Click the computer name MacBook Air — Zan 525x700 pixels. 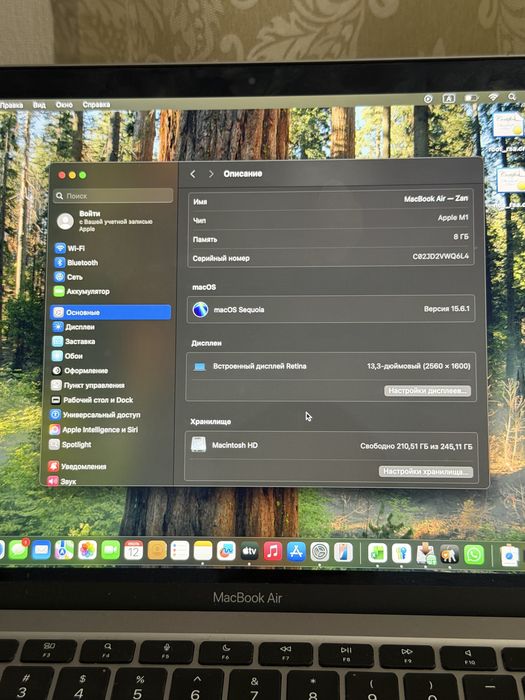coord(436,199)
